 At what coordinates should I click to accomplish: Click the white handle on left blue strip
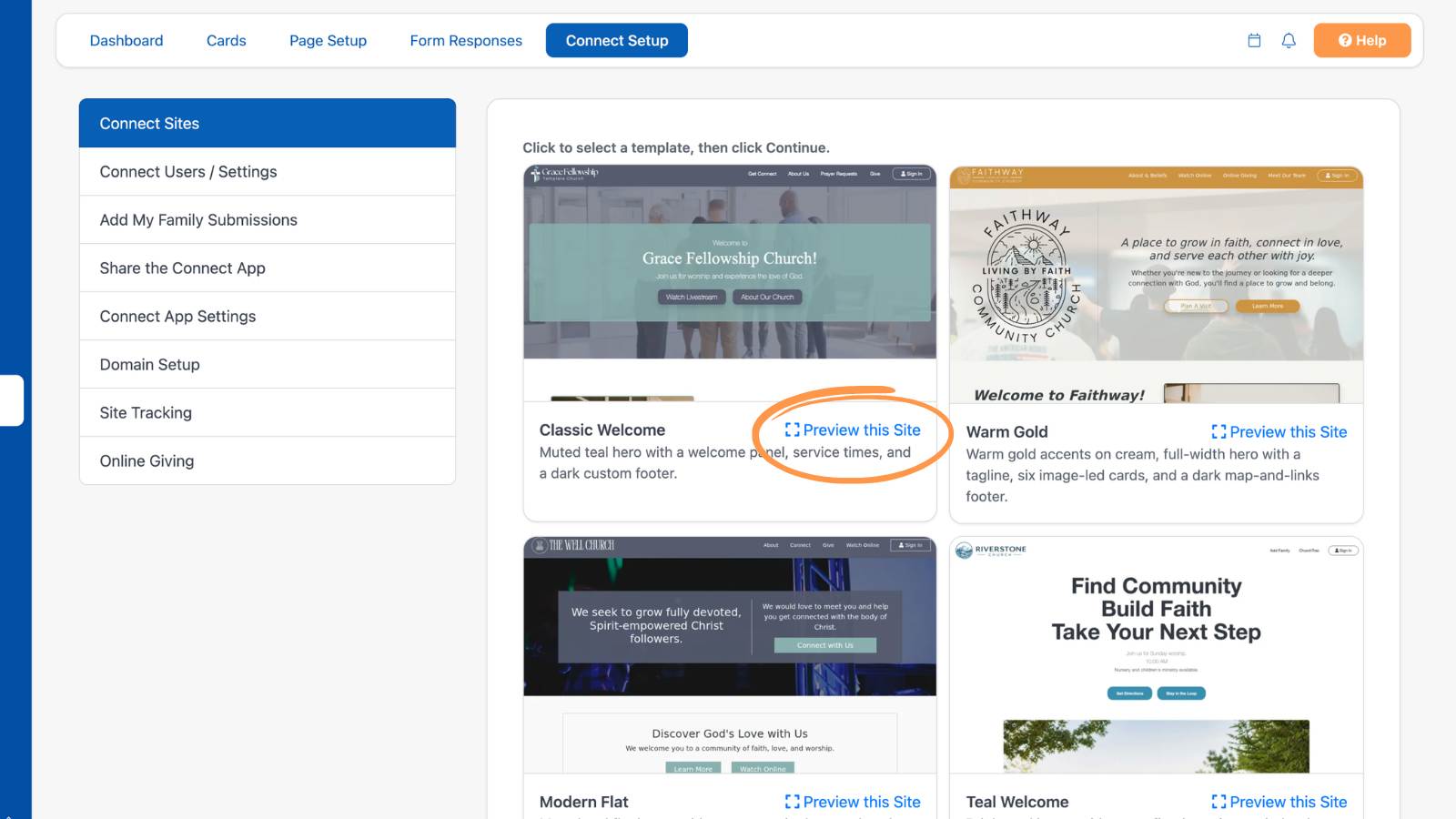pos(12,400)
